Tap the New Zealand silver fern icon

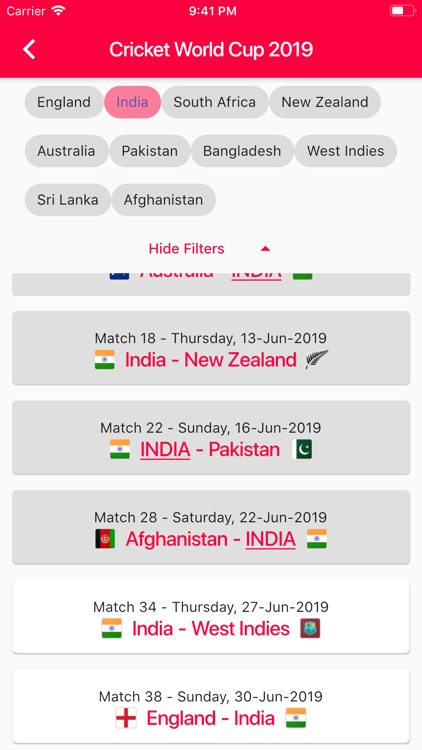(x=317, y=359)
